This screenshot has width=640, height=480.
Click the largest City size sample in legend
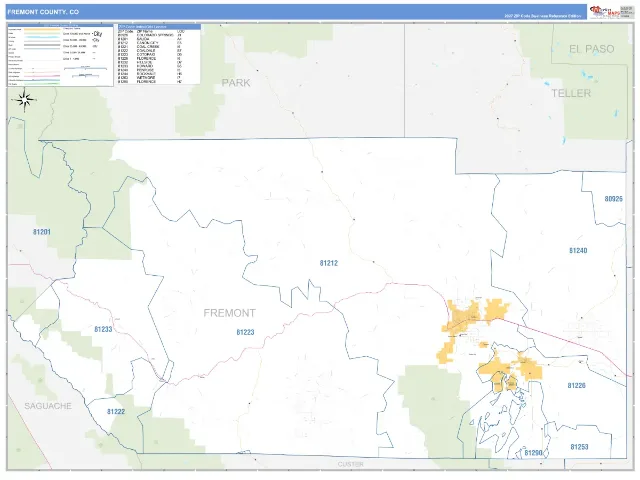97,34
